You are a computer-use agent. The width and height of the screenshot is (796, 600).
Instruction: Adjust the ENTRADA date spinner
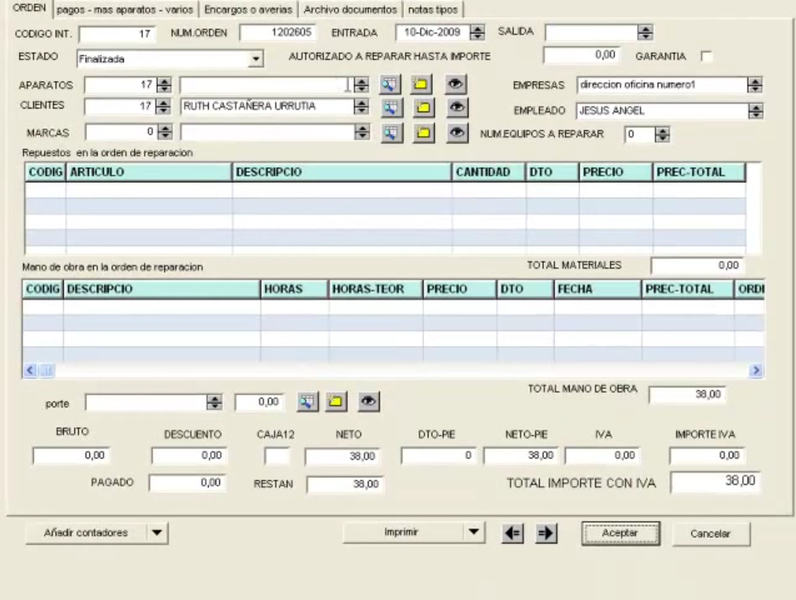[477, 33]
